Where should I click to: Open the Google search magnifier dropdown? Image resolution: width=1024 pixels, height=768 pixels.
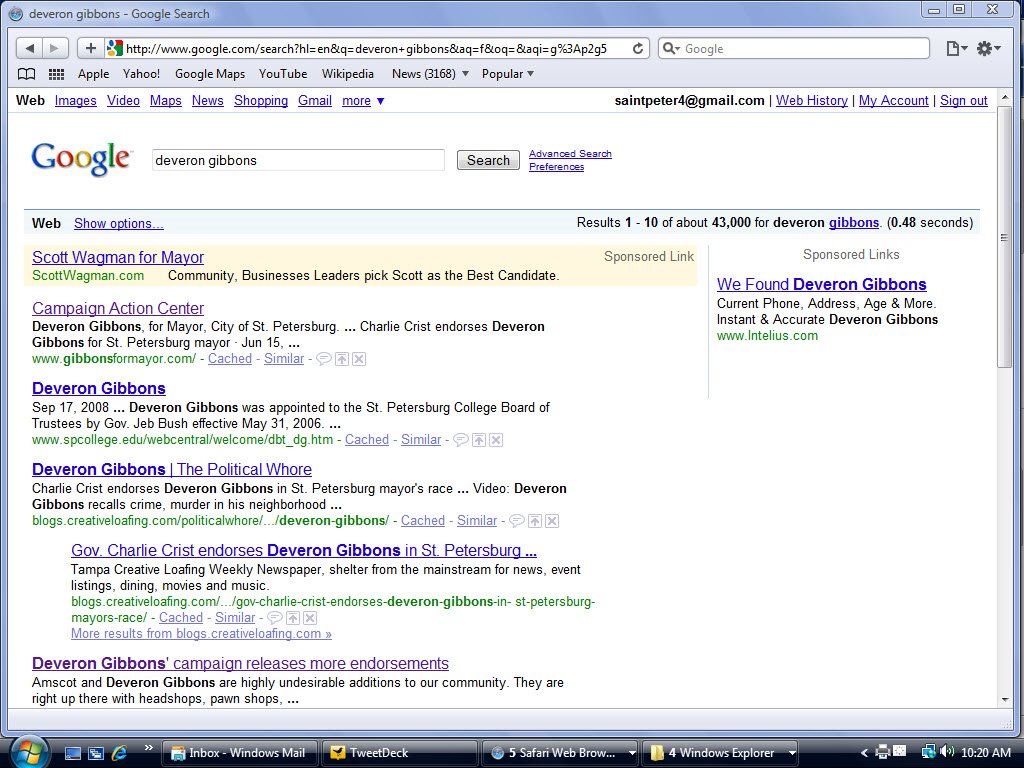[x=671, y=48]
